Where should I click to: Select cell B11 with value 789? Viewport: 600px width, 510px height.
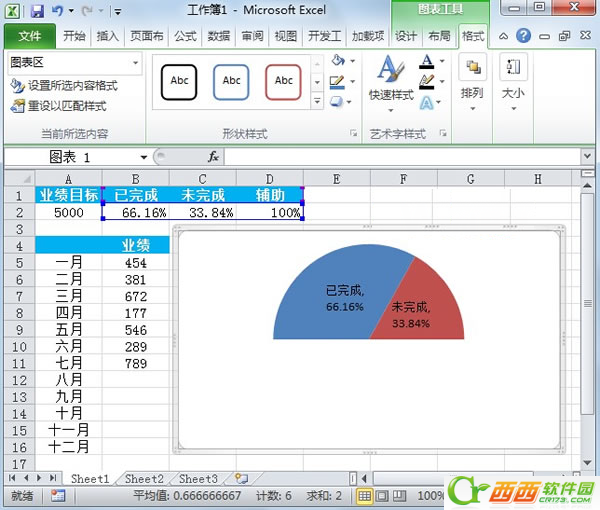[x=135, y=363]
